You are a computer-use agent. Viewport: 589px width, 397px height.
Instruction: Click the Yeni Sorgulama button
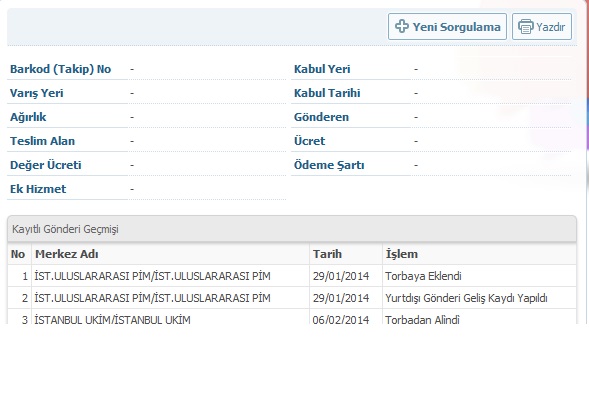(447, 27)
